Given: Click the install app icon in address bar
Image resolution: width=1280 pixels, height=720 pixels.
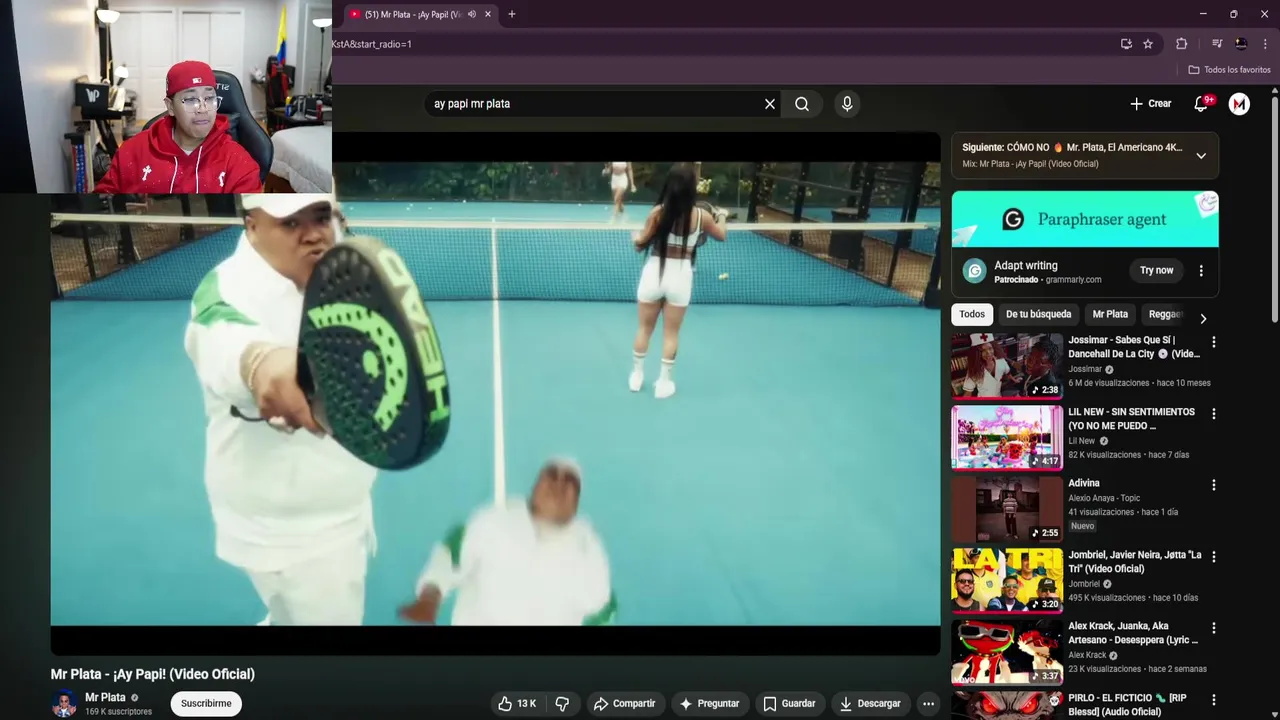Looking at the screenshot, I should pyautogui.click(x=1126, y=44).
